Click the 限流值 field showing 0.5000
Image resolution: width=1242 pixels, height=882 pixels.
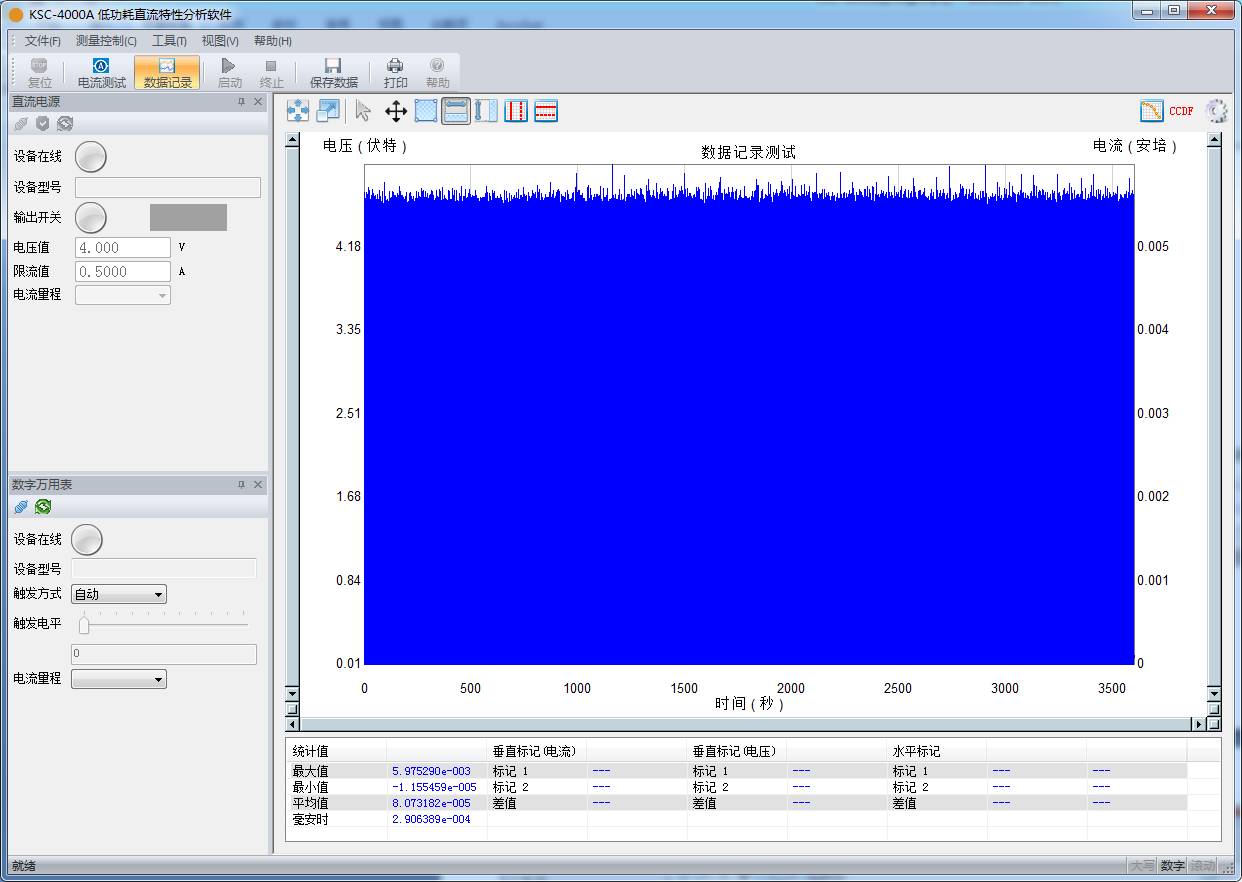point(123,272)
